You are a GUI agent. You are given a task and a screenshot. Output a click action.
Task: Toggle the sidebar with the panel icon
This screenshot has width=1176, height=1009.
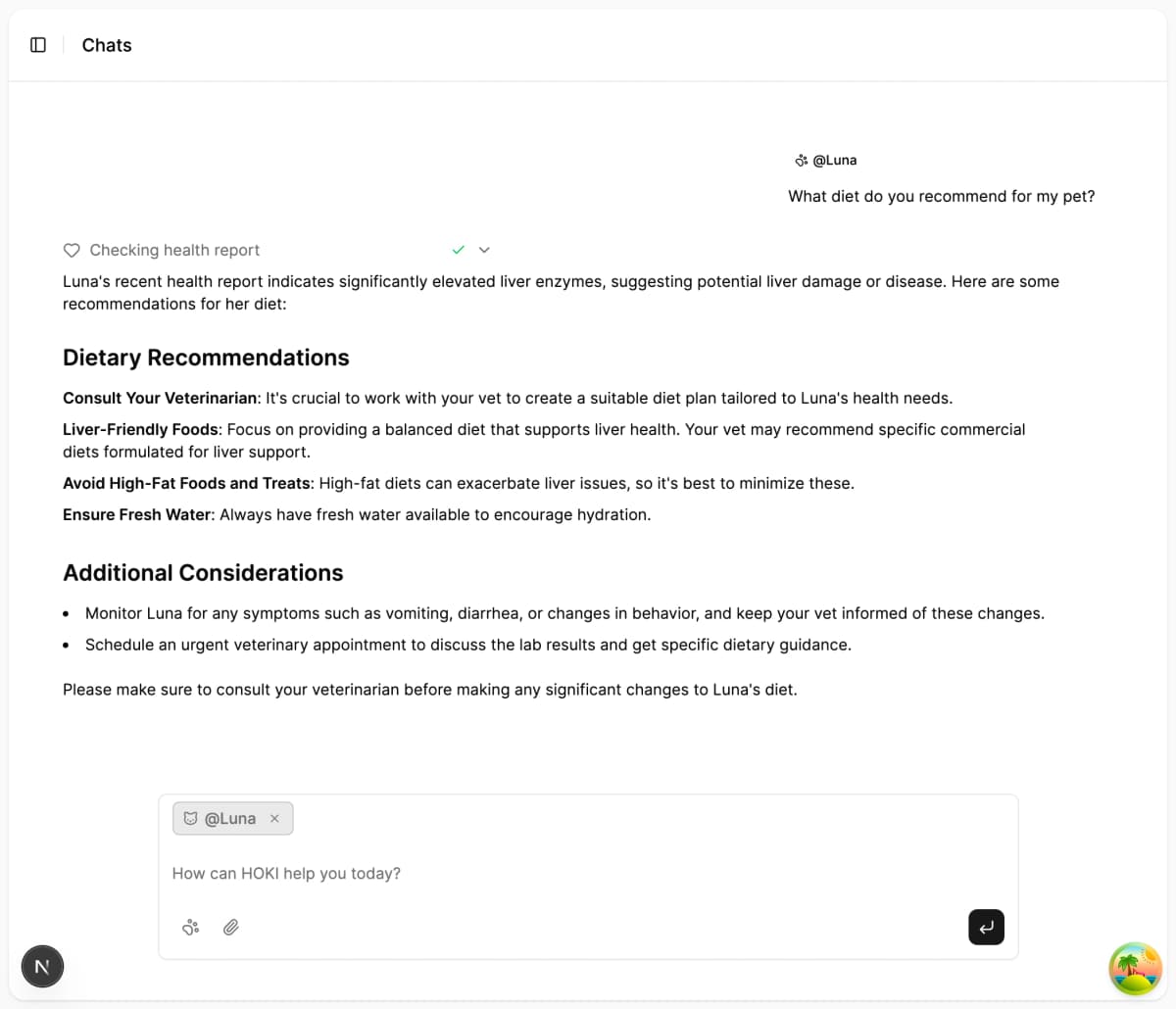[x=37, y=44]
